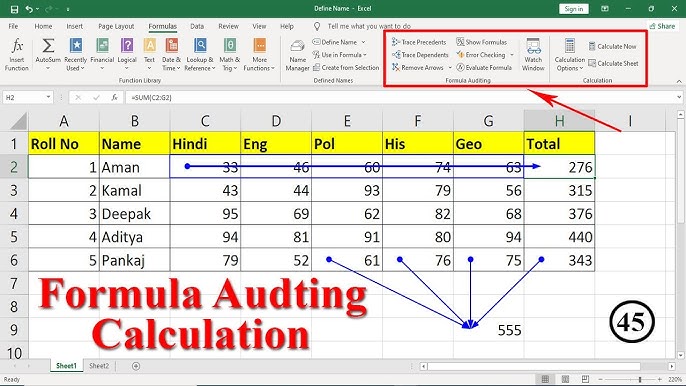Viewport: 686px width, 386px height.
Task: Click the Share button
Action: pos(662,26)
